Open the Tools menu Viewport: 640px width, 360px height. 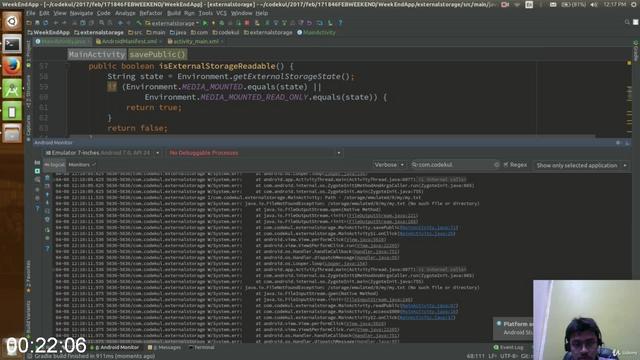pos(205,13)
